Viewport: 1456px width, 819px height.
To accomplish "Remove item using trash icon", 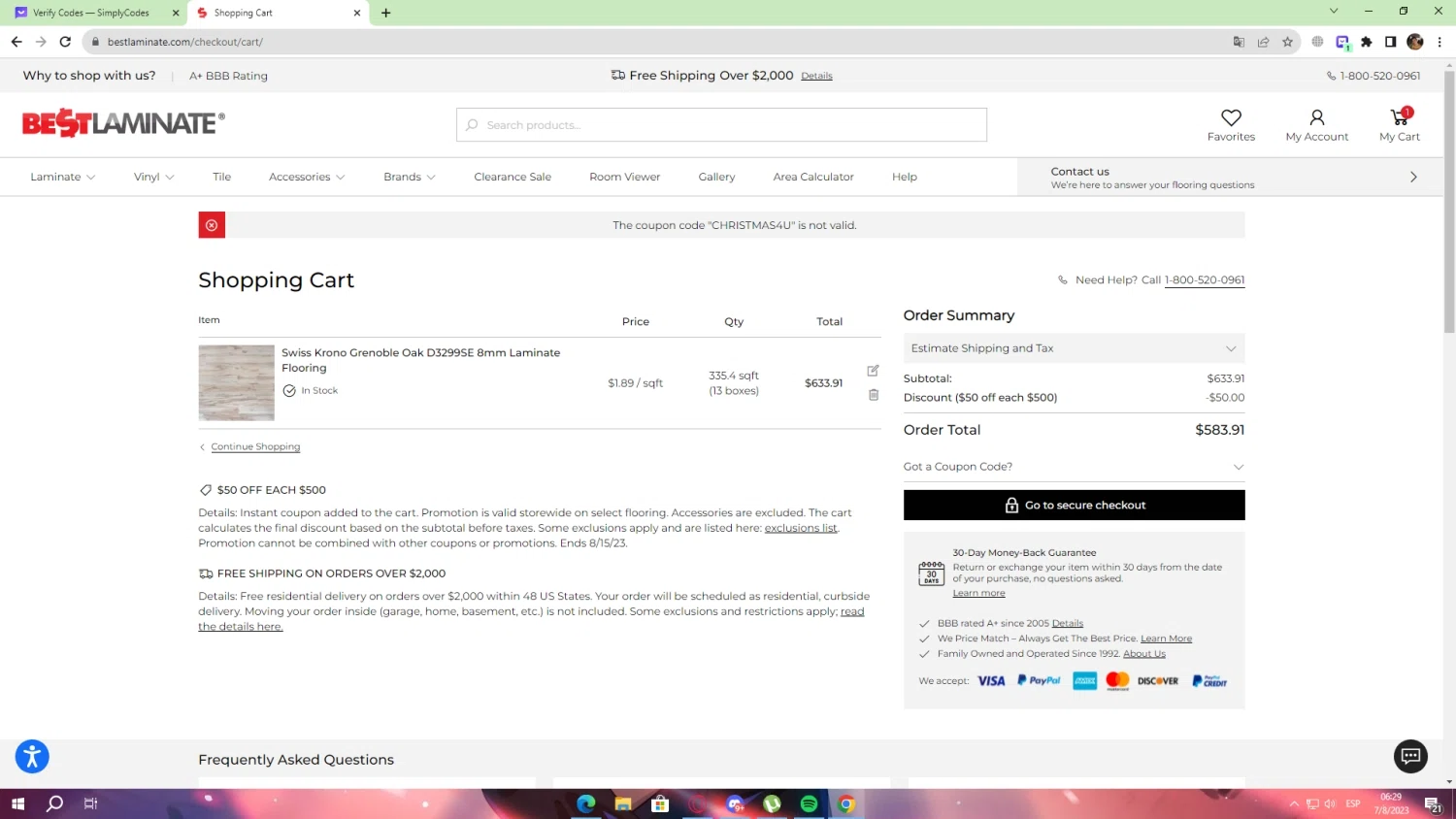I will 874,395.
